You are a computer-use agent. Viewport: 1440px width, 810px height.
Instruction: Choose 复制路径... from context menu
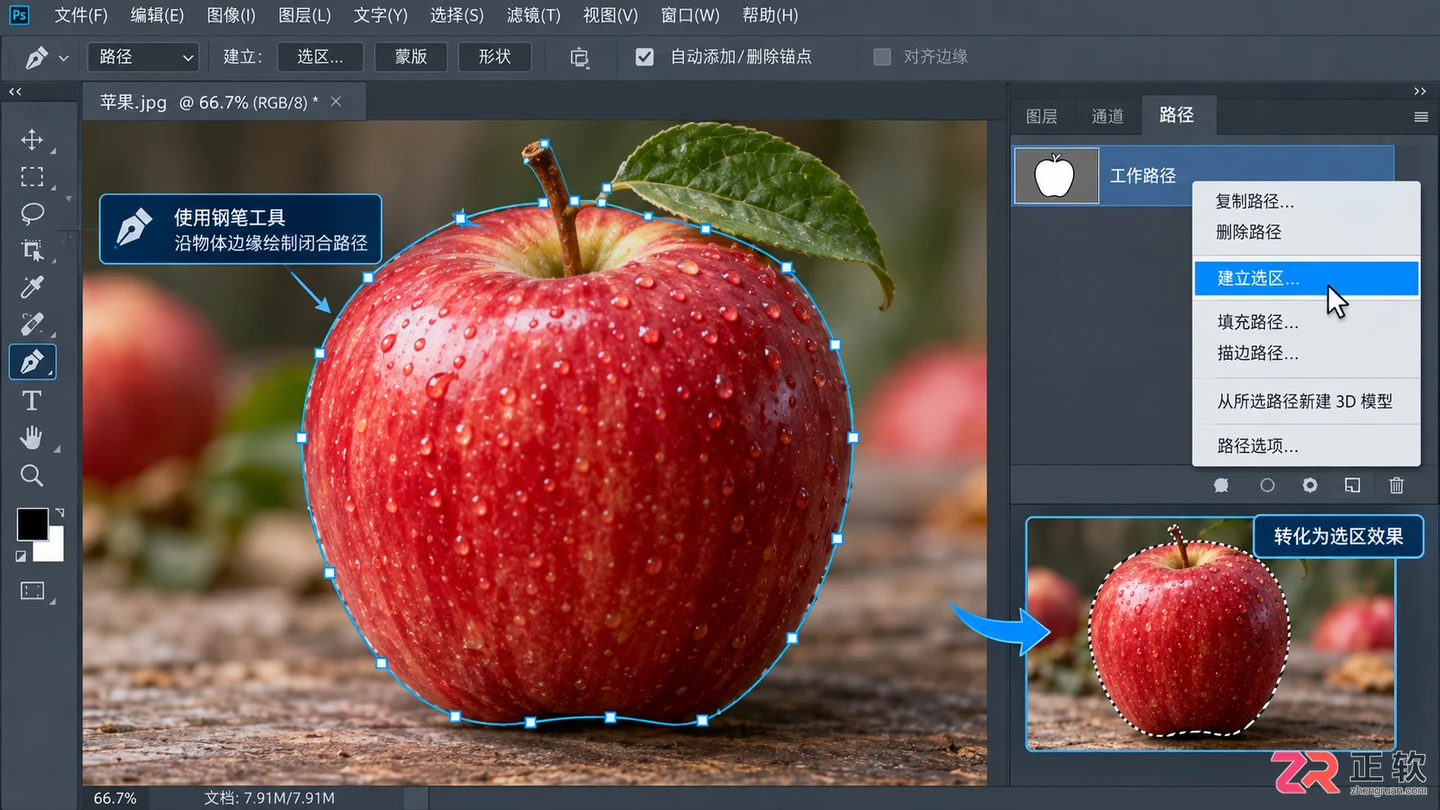[1306, 201]
